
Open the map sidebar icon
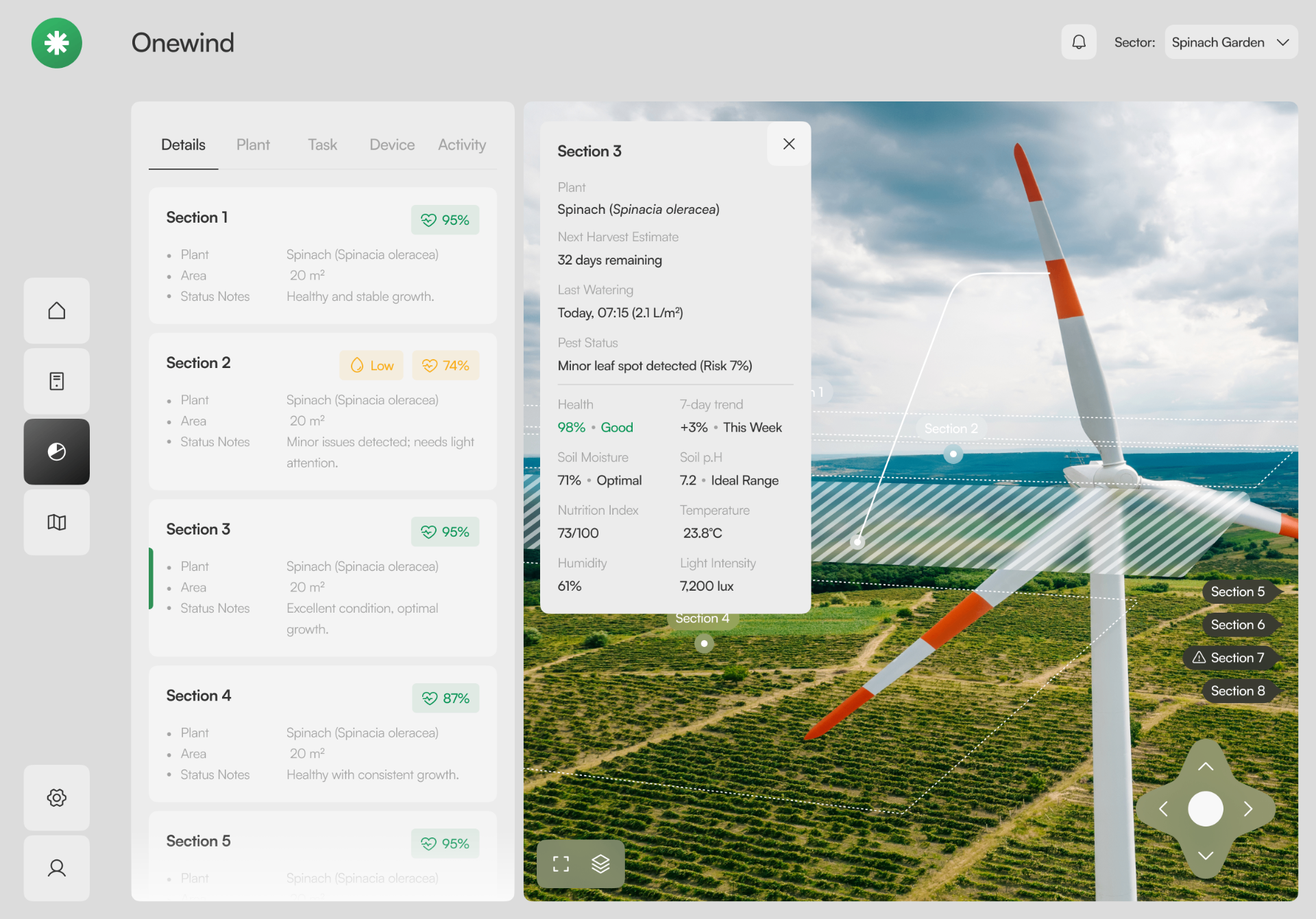[57, 522]
